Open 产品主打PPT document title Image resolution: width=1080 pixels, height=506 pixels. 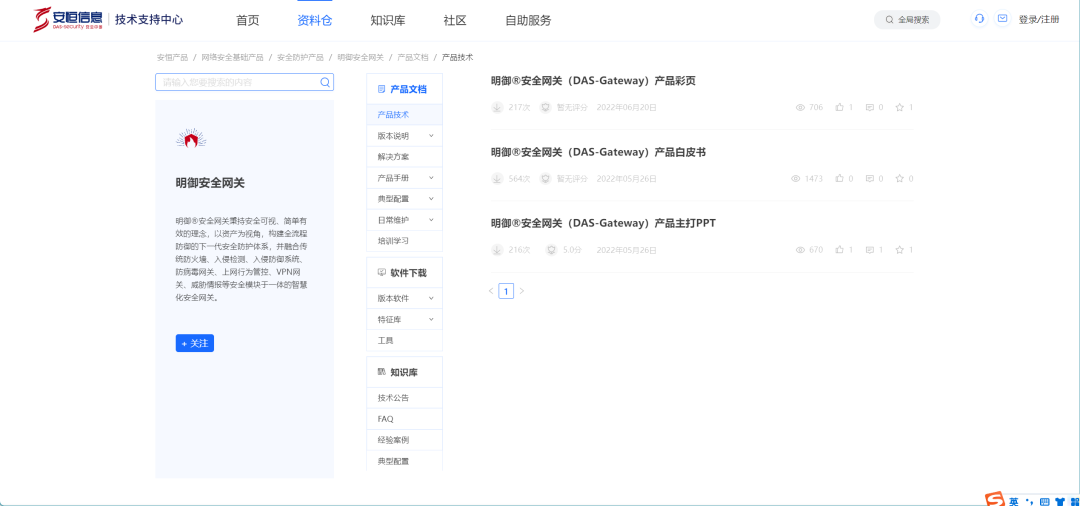pyautogui.click(x=604, y=223)
